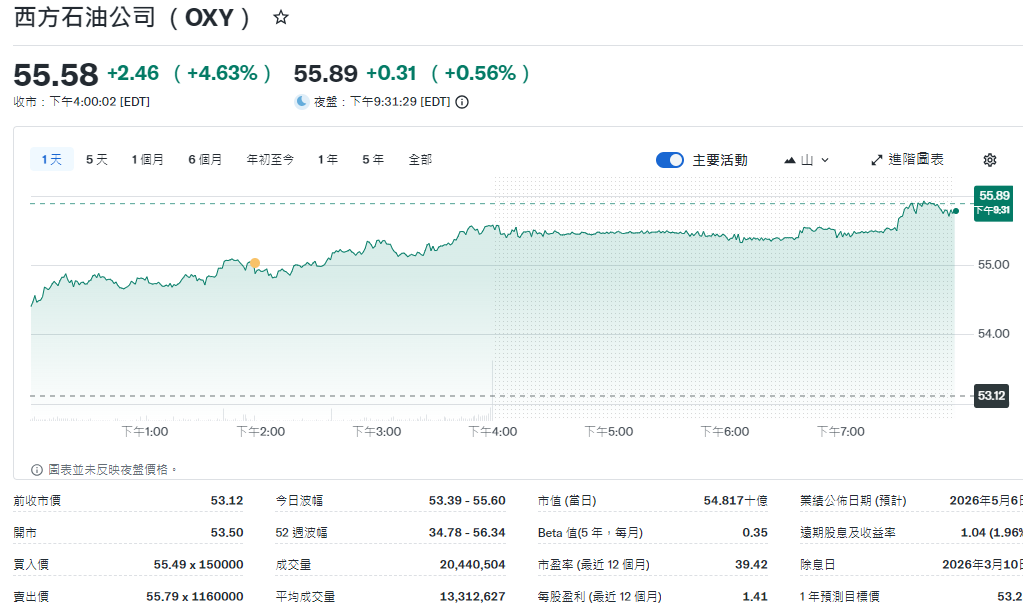Select the 5年 chart range
1023x610 pixels.
[373, 160]
